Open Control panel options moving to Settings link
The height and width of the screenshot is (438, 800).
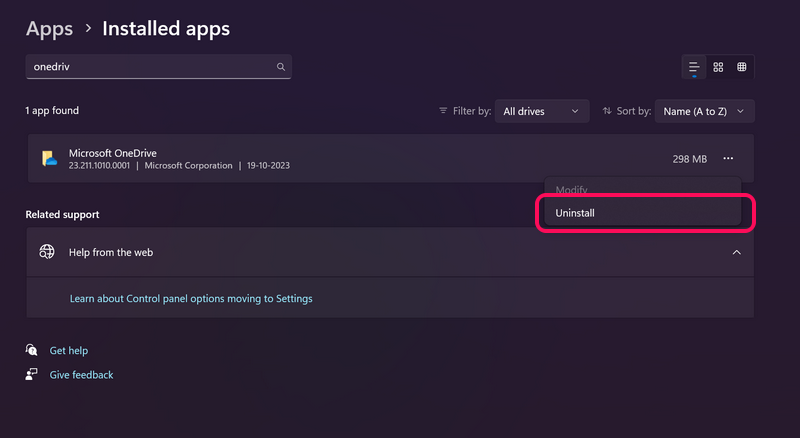point(191,298)
